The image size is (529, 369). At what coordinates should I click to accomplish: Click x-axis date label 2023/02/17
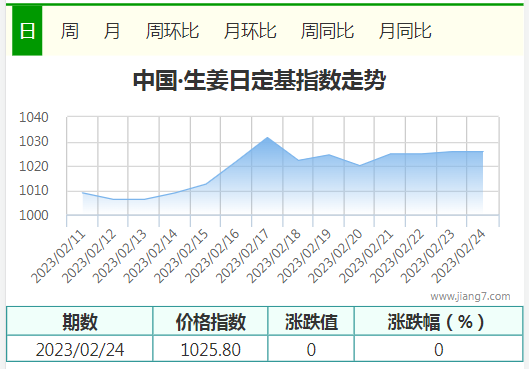click(243, 257)
